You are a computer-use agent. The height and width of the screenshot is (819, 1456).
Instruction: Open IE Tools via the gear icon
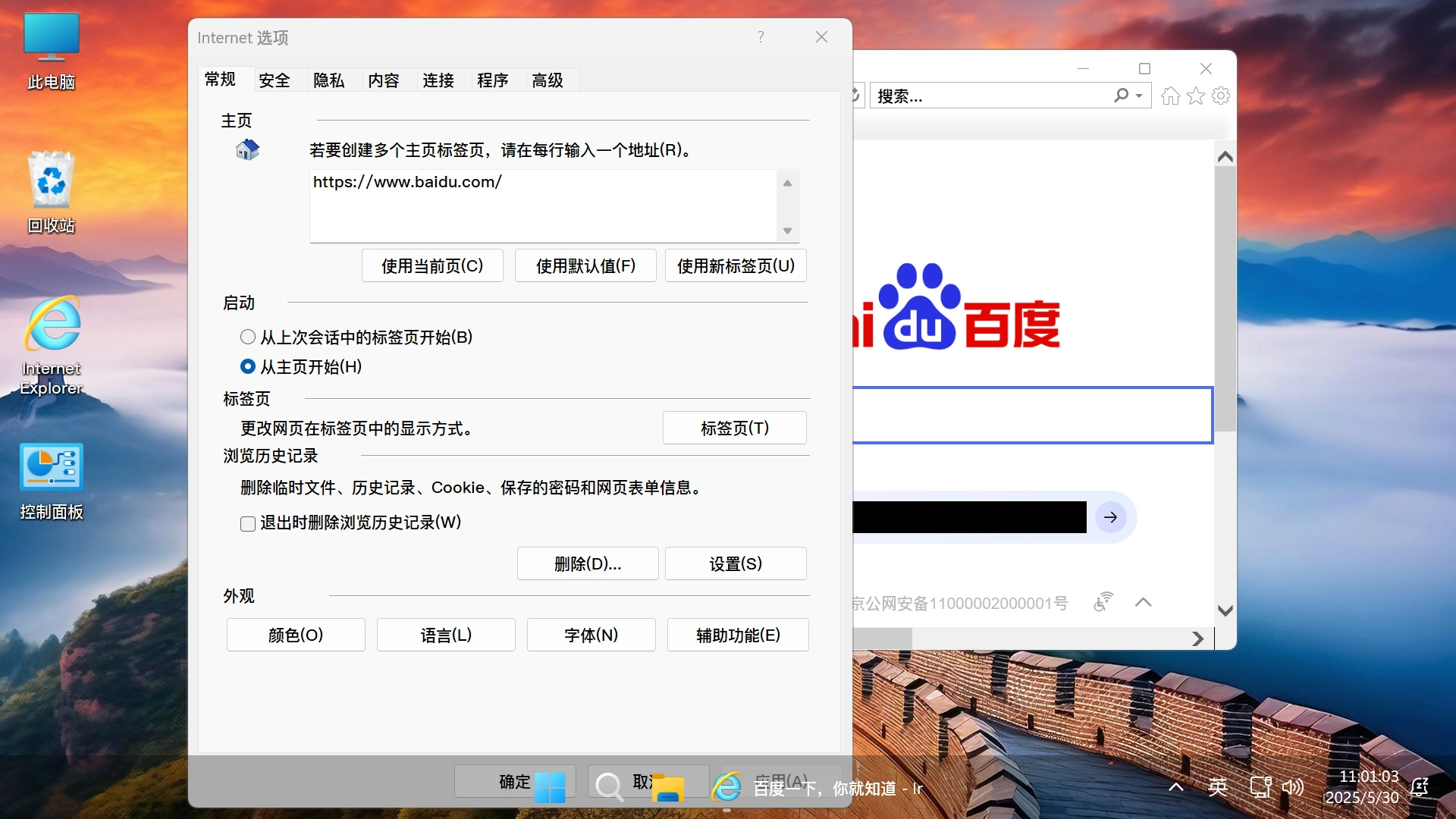1220,96
